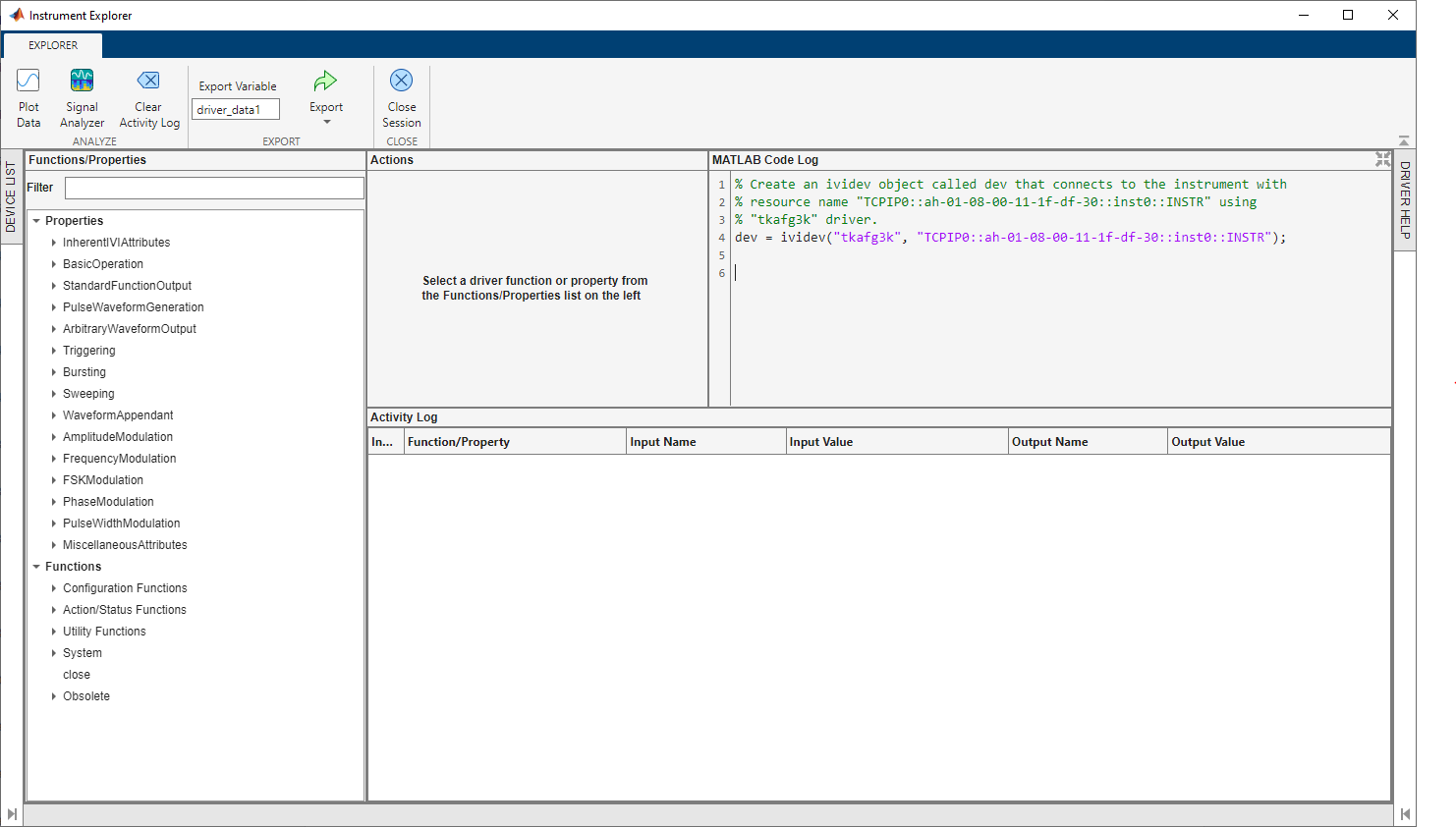Edit the Export Variable name field

(x=236, y=110)
